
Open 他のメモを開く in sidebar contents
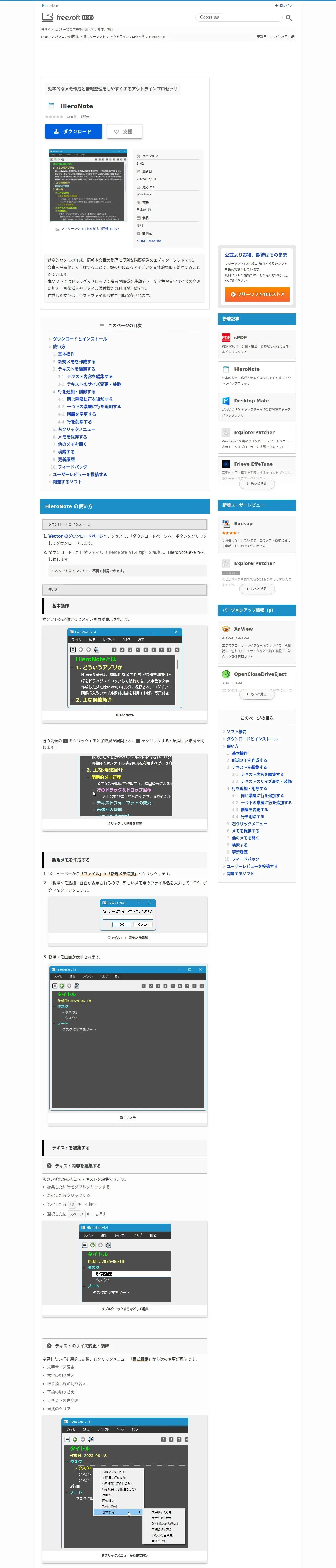coord(245,838)
